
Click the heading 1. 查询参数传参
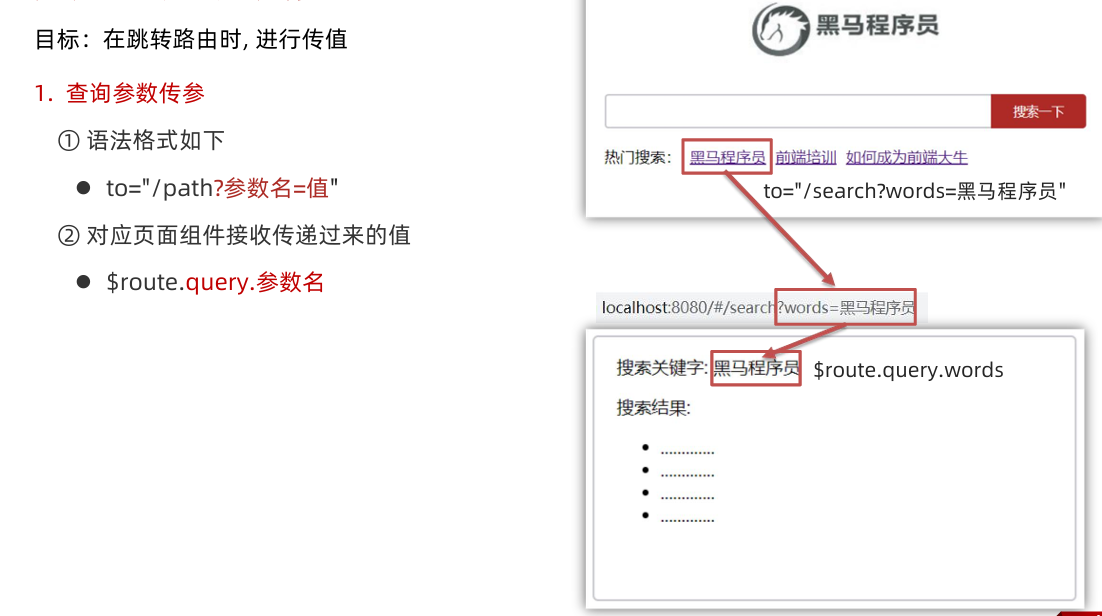(120, 93)
